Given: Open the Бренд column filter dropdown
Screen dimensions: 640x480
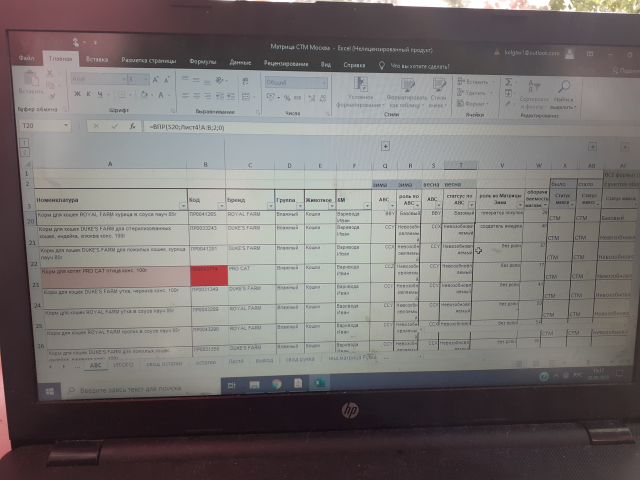Looking at the screenshot, I should pyautogui.click(x=271, y=206).
